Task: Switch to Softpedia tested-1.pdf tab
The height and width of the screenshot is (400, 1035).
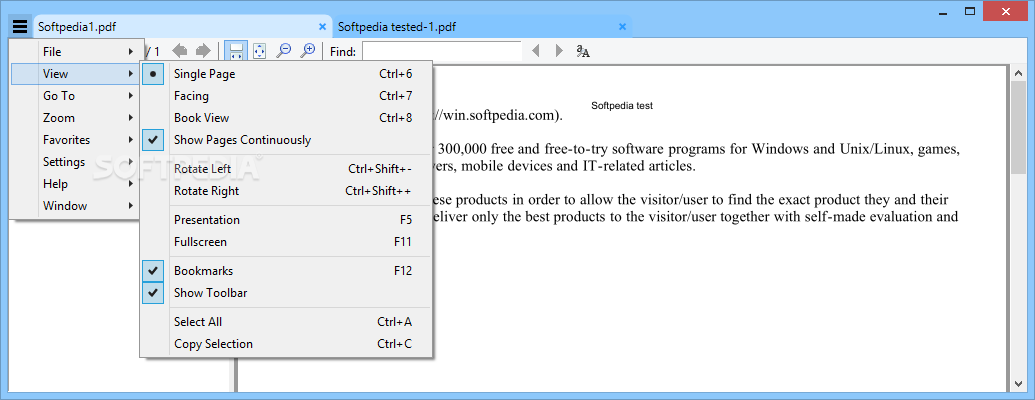Action: pos(483,27)
